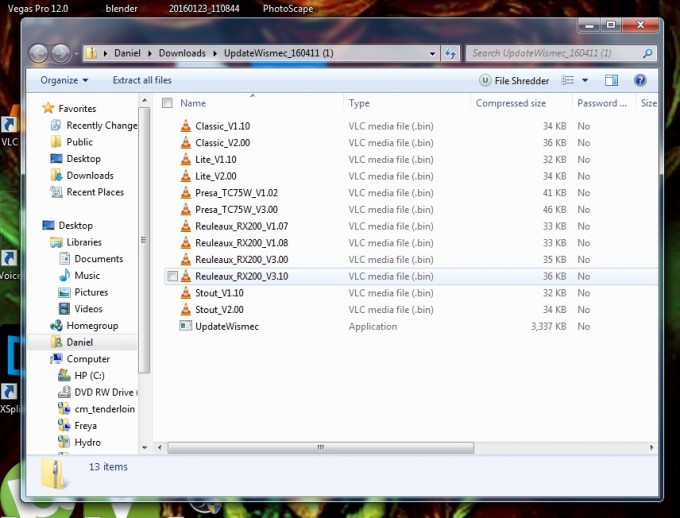Viewport: 680px width, 518px height.
Task: Select the file name Reuleaux_RX200_V3.10
Action: click(242, 276)
